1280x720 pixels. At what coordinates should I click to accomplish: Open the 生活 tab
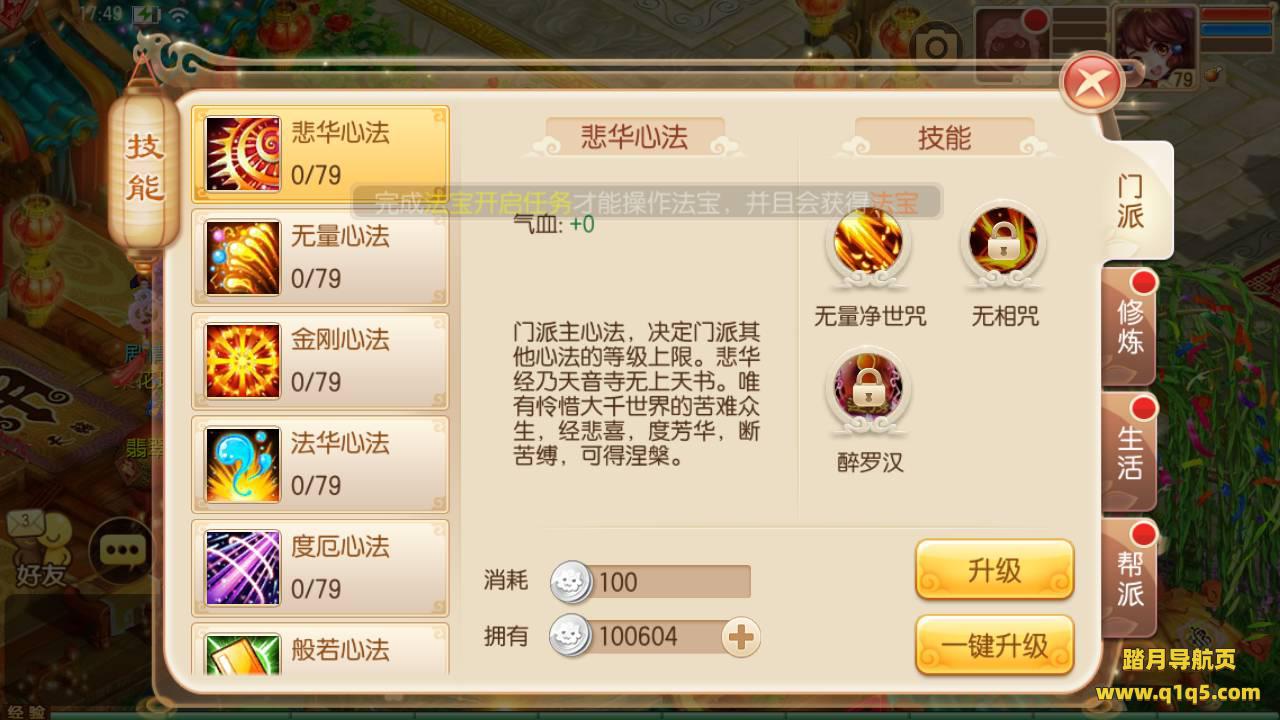1130,452
